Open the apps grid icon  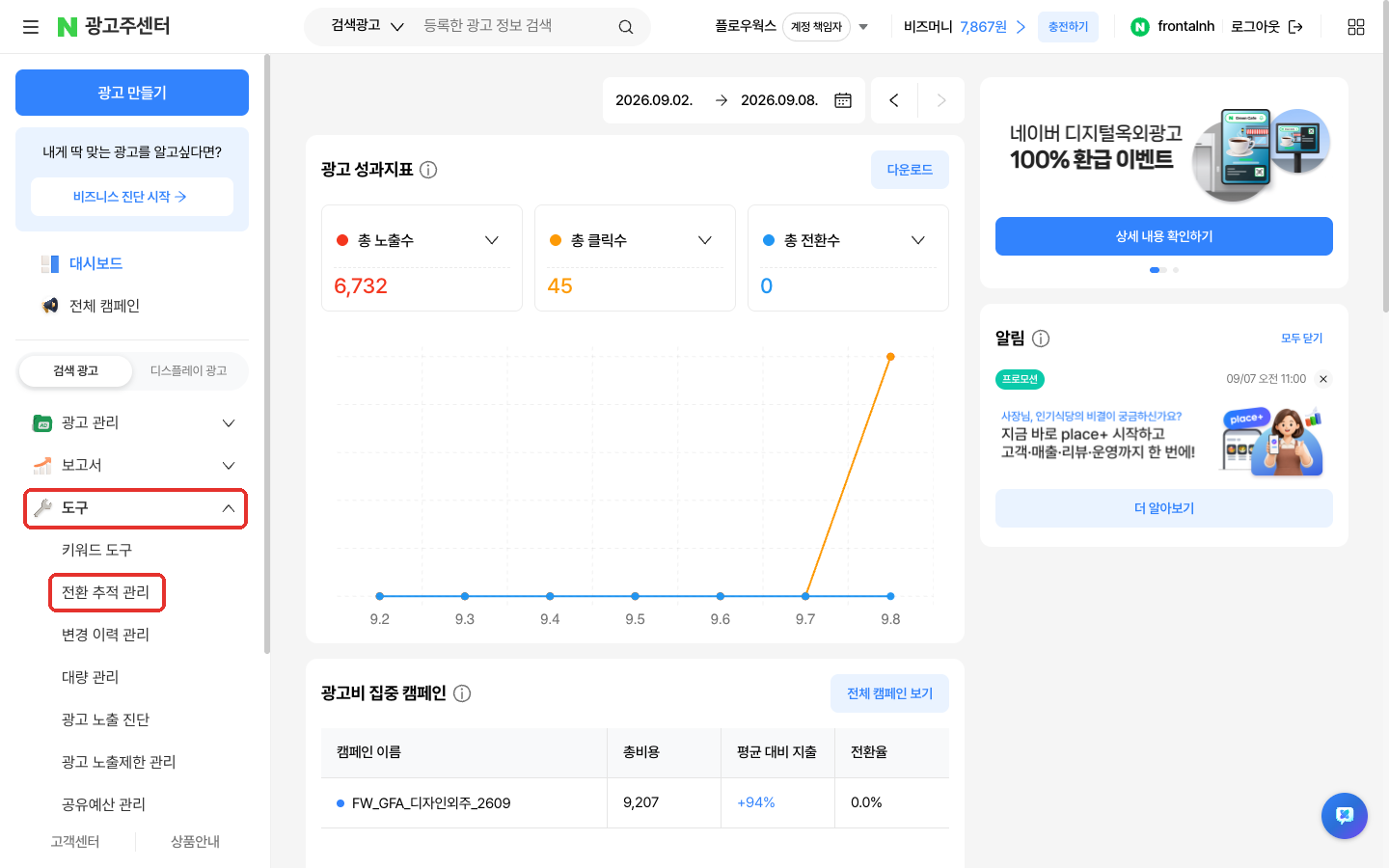tap(1356, 27)
